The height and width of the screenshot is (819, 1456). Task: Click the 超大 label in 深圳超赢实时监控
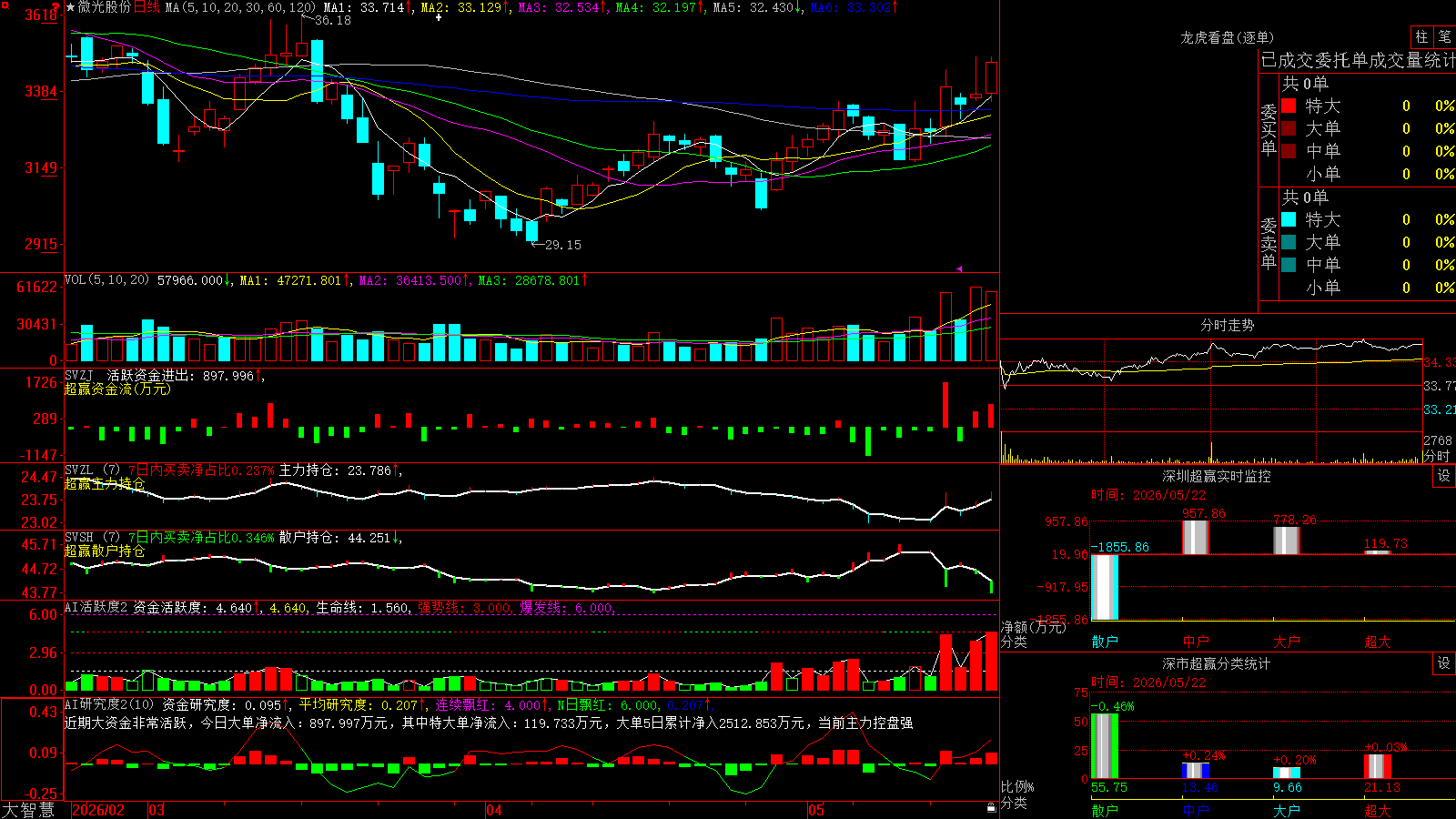pos(1378,642)
